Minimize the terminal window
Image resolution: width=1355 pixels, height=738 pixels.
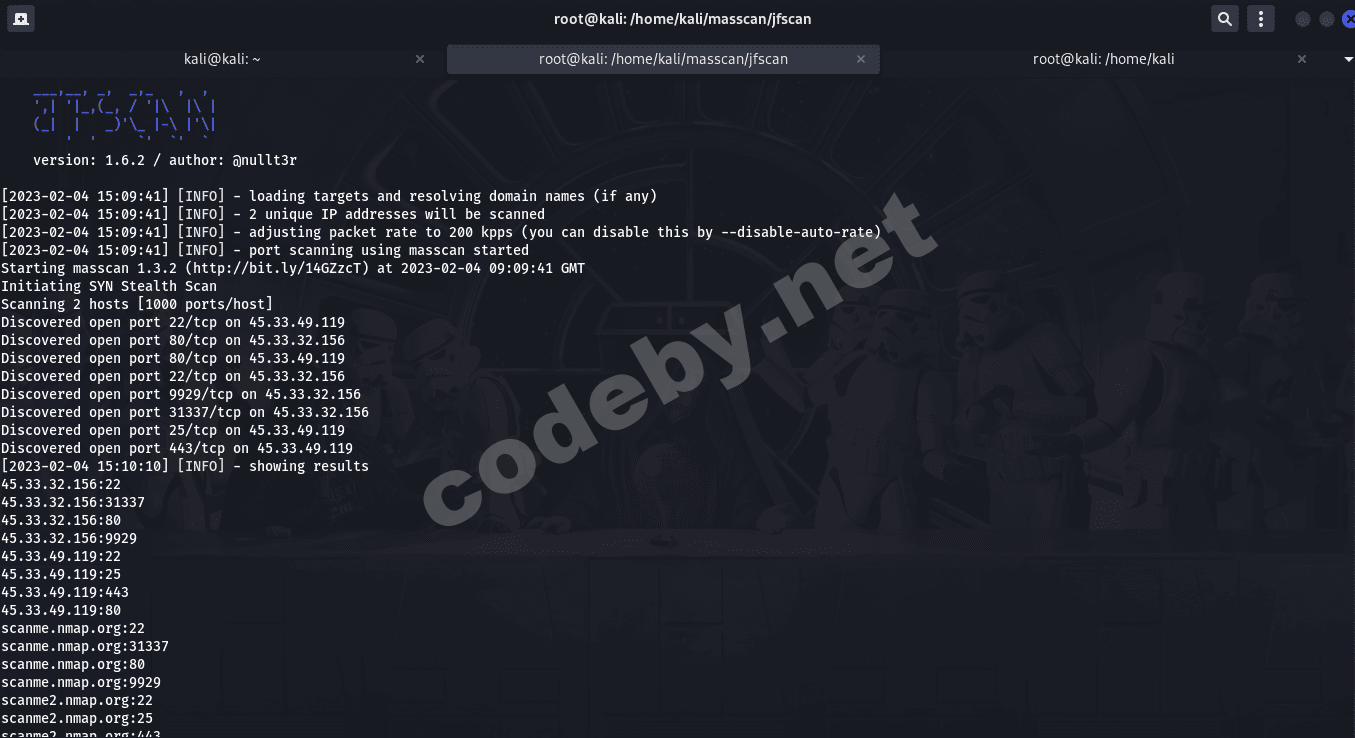tap(1302, 19)
